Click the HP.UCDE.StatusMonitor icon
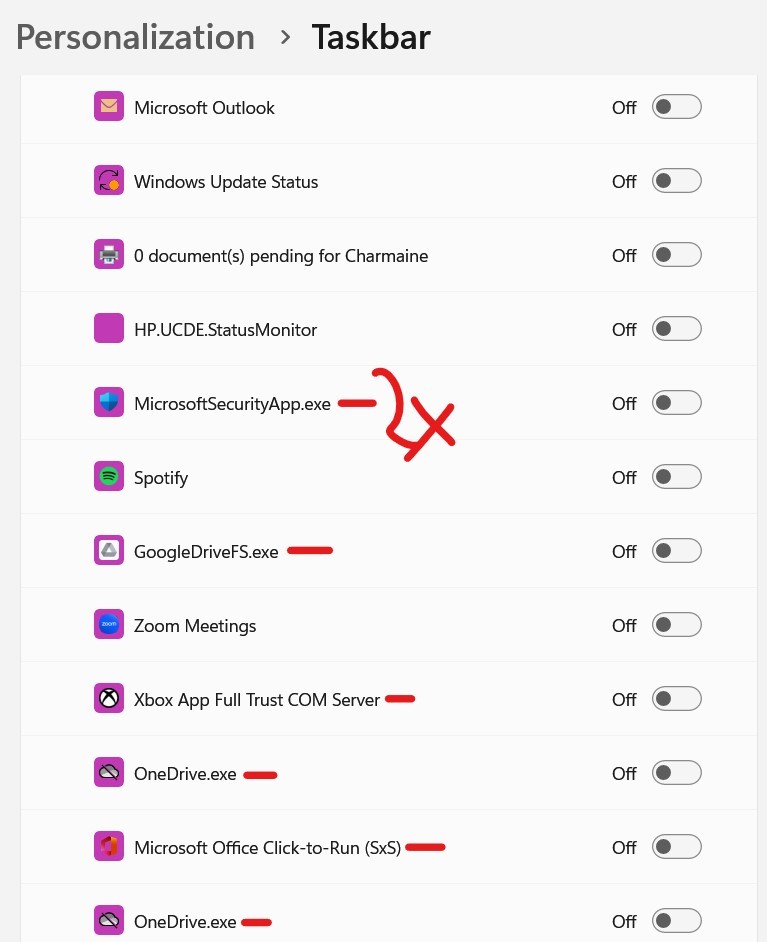Screen dimensions: 767x942 coord(108,328)
